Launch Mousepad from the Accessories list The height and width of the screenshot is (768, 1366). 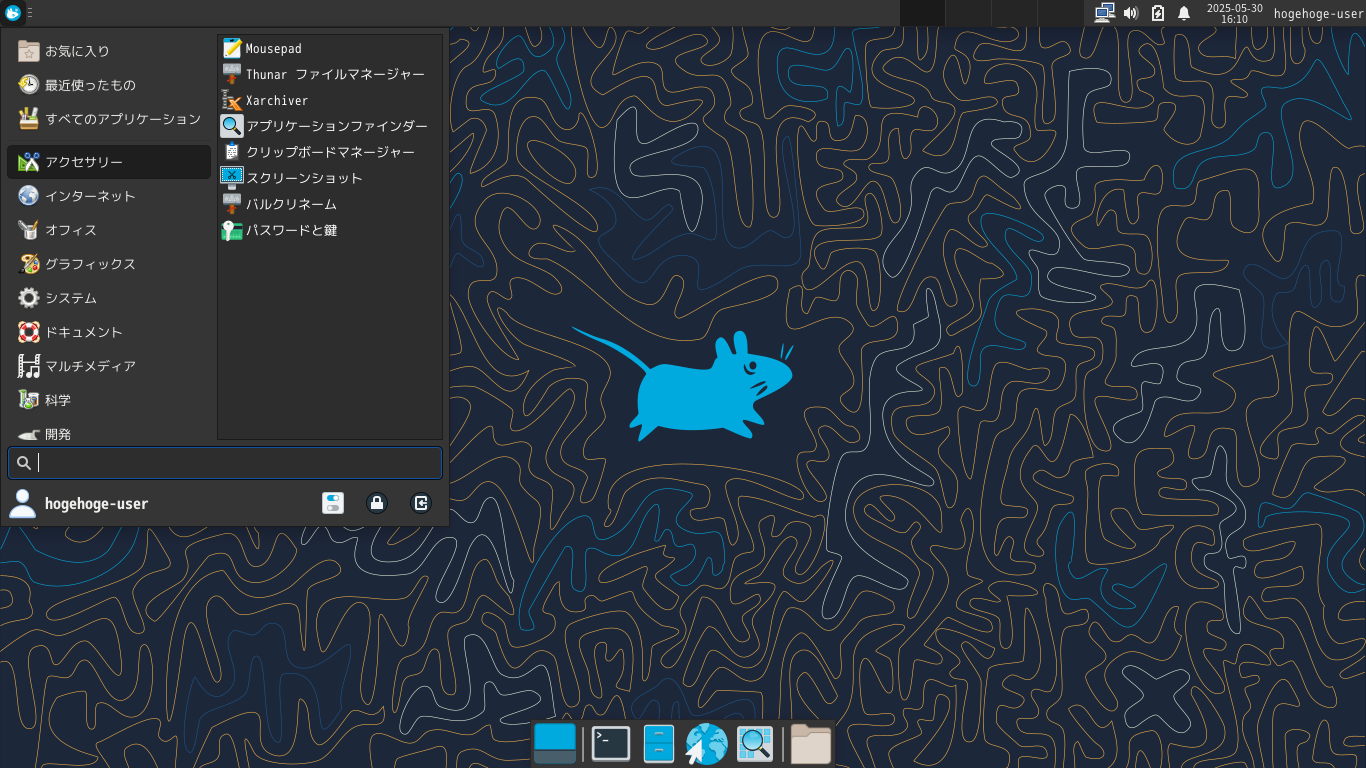coord(330,48)
